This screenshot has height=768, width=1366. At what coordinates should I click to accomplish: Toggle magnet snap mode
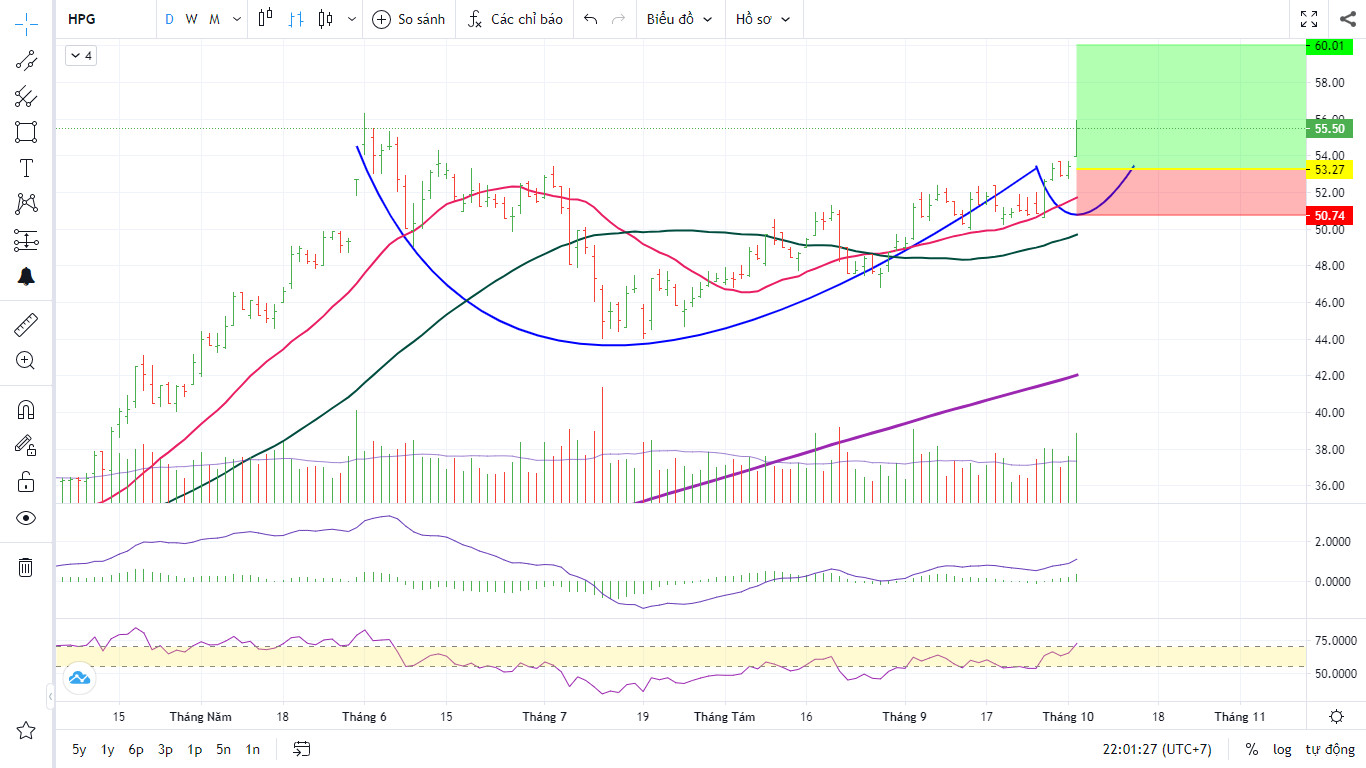click(x=26, y=409)
